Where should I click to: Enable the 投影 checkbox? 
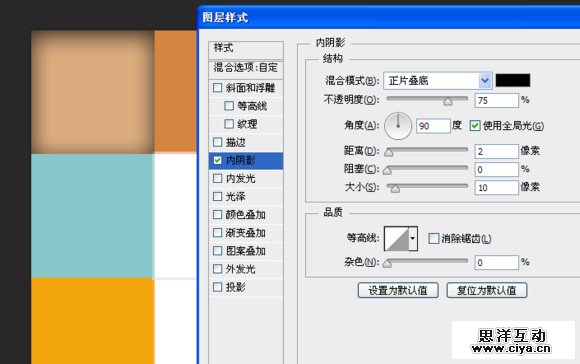(x=218, y=287)
